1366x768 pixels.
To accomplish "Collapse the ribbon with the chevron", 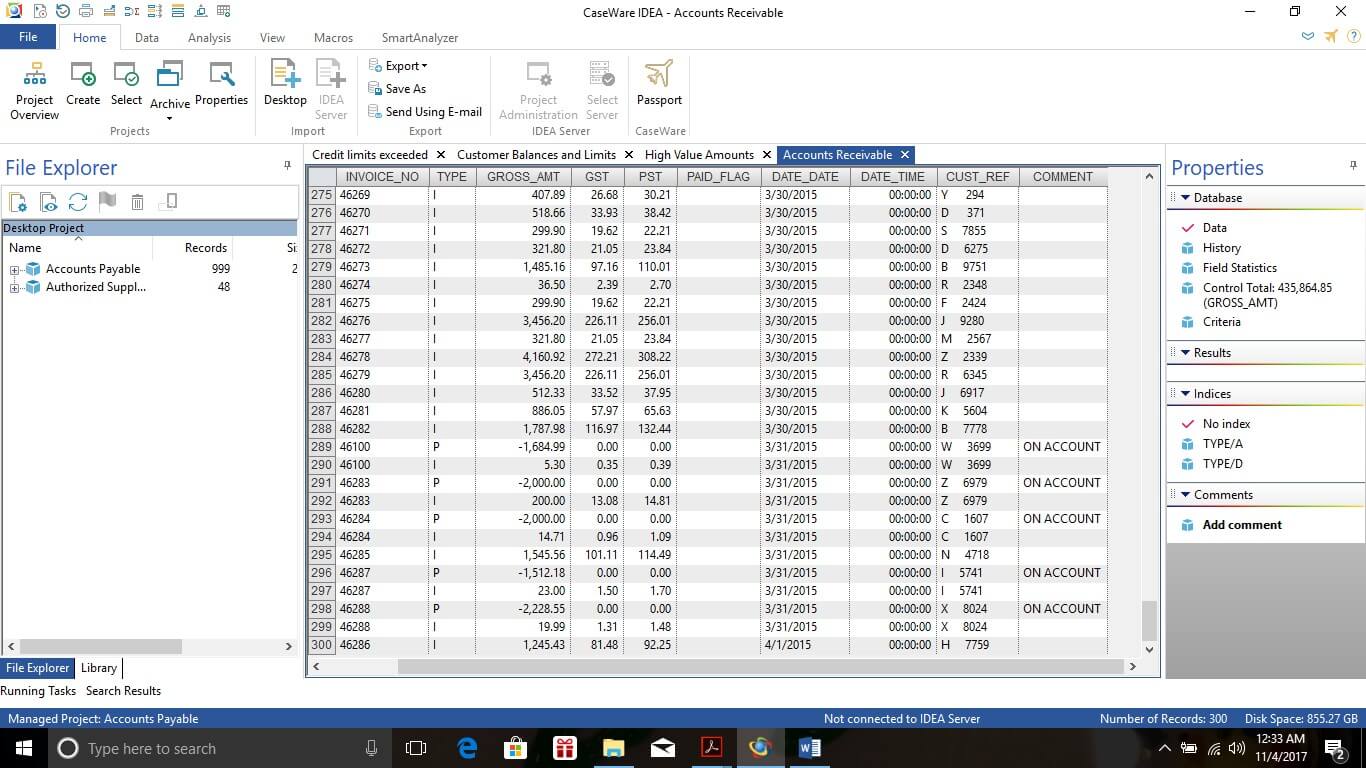I will click(x=1308, y=37).
